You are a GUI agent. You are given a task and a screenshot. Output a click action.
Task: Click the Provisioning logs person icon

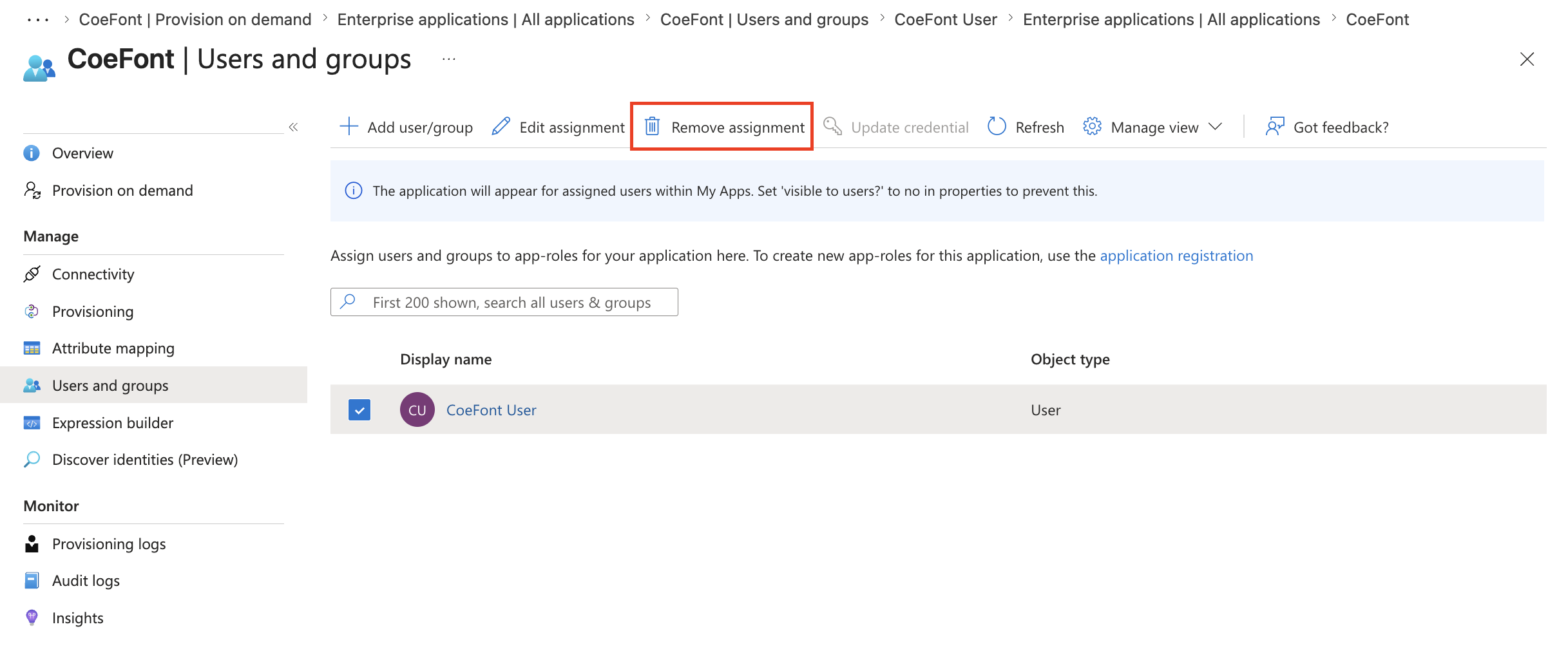[x=32, y=544]
